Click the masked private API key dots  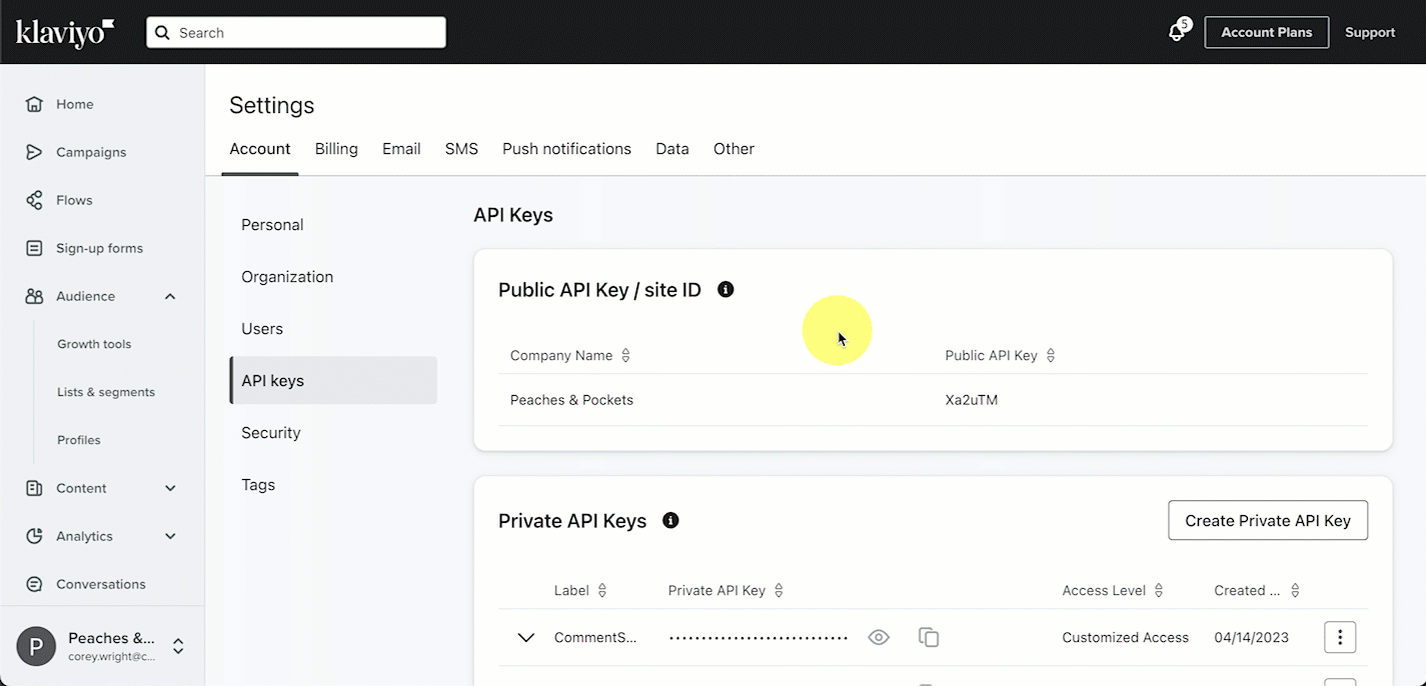click(x=758, y=637)
